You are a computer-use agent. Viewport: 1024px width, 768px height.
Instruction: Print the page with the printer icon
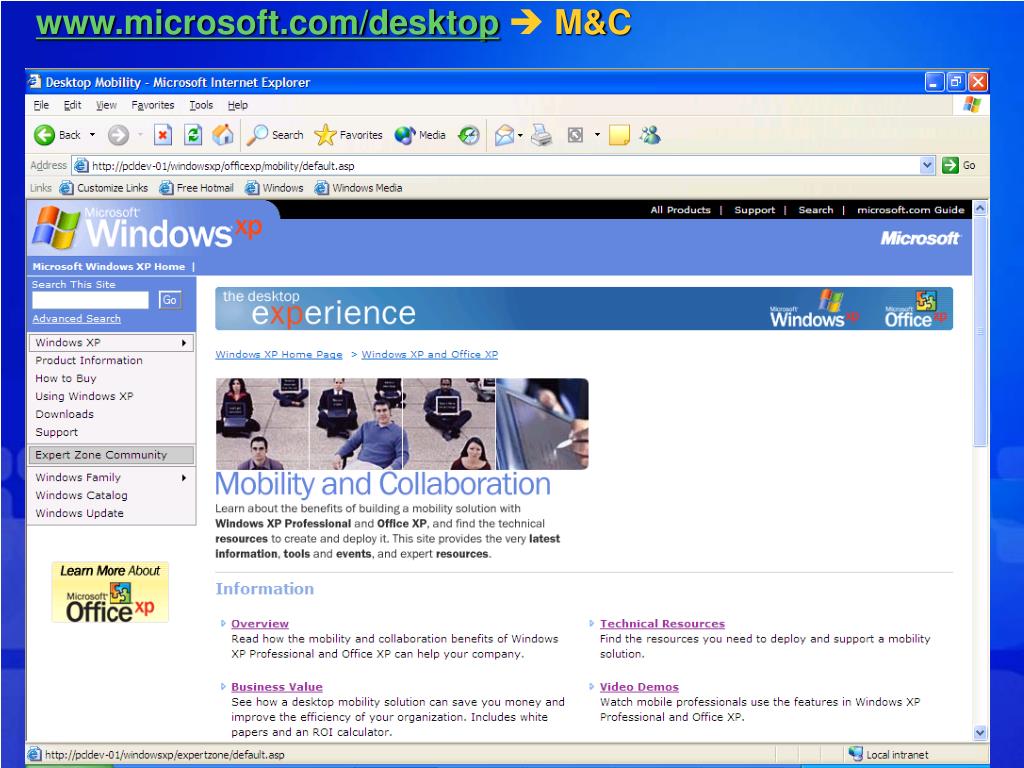tap(541, 135)
